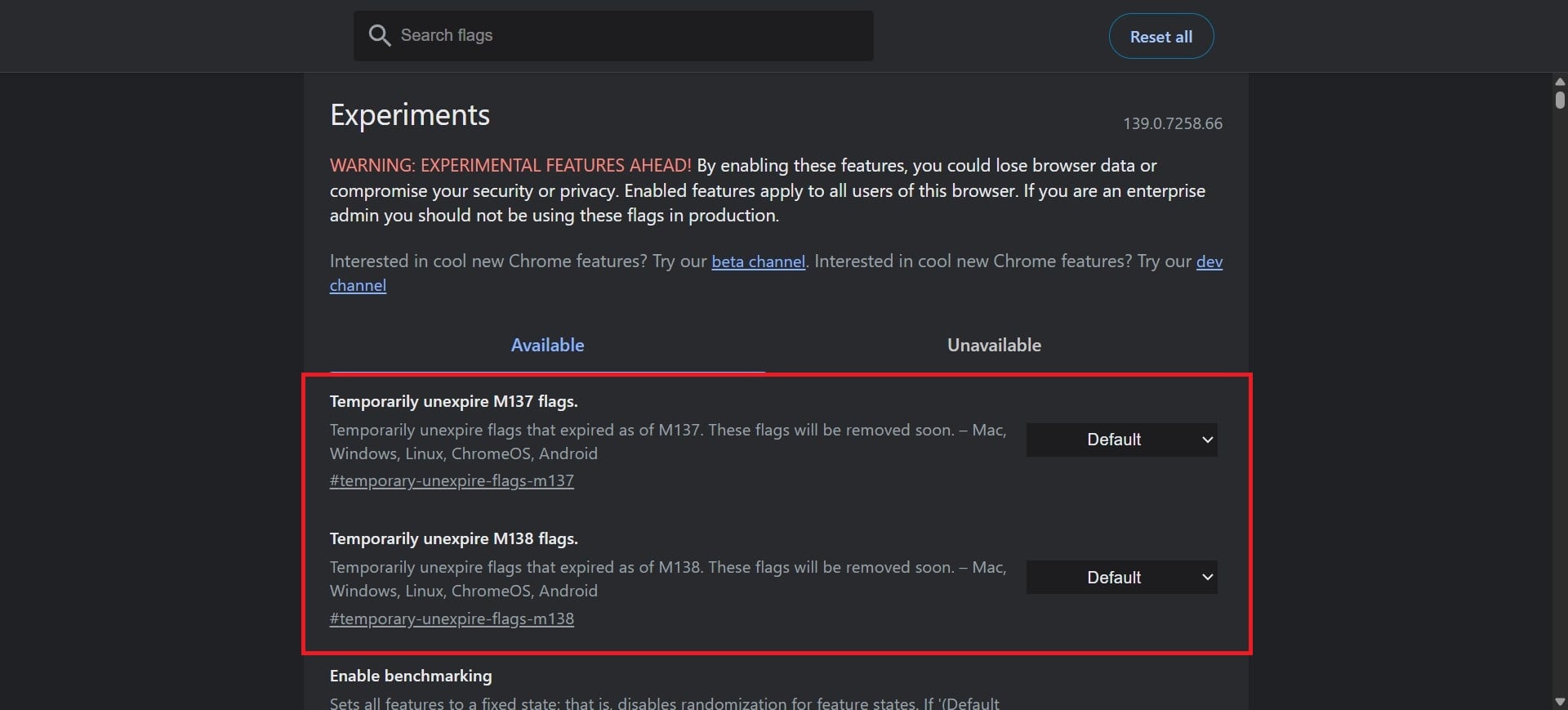
Task: Click the scrollbar down arrow
Action: [x=1560, y=702]
